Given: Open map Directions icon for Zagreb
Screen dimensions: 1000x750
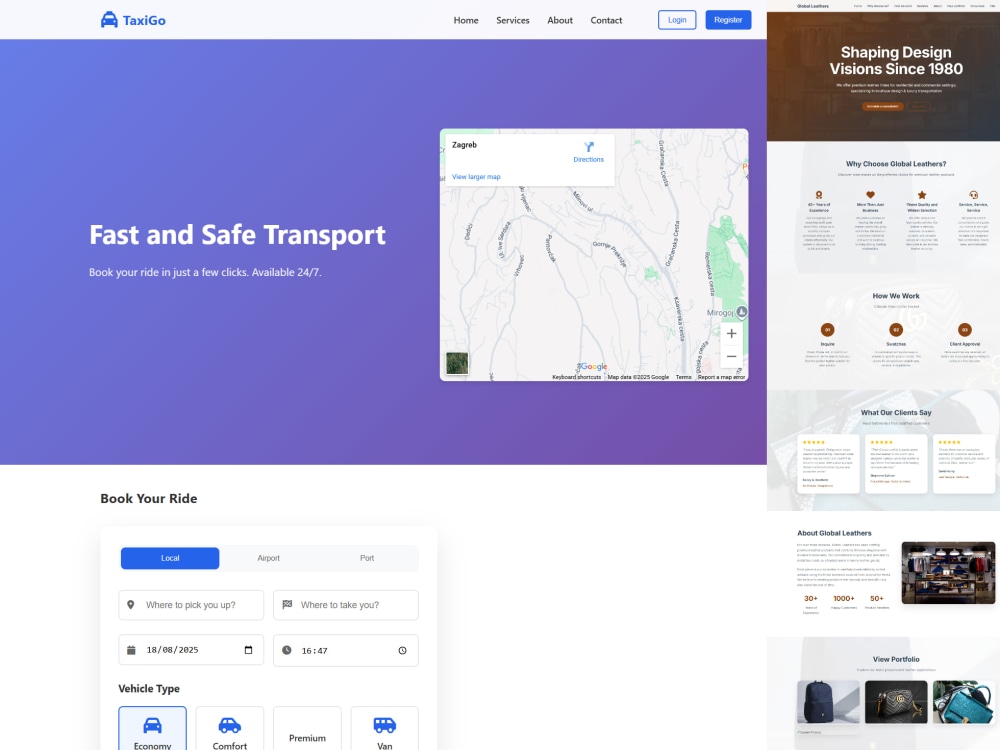Looking at the screenshot, I should click(589, 147).
